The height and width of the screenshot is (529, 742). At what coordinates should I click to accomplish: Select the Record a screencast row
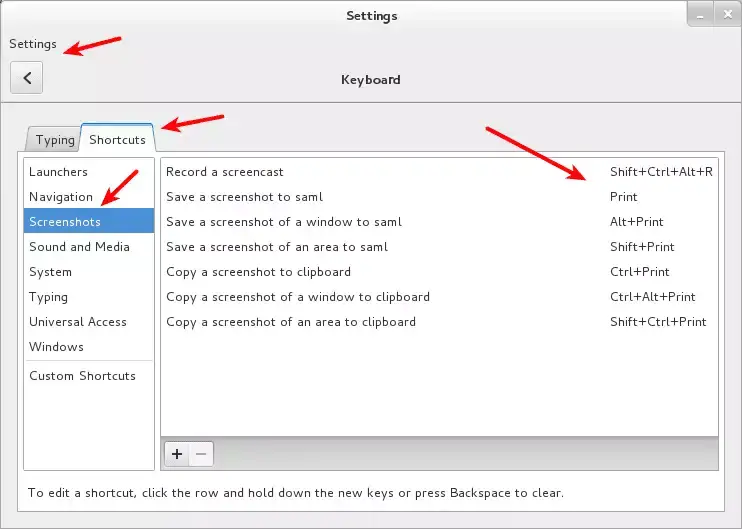(x=439, y=172)
